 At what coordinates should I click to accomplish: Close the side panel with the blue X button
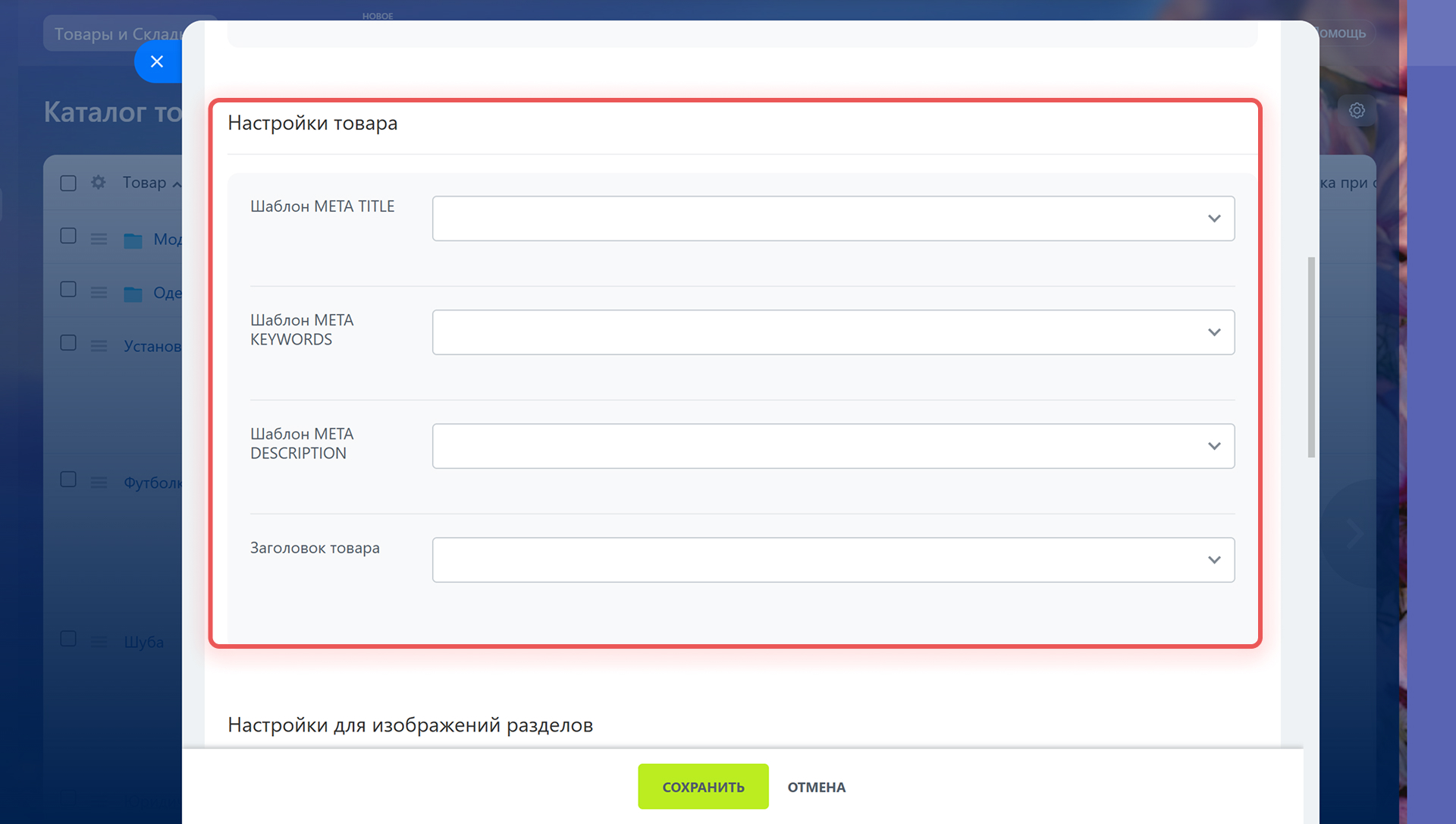coord(157,61)
